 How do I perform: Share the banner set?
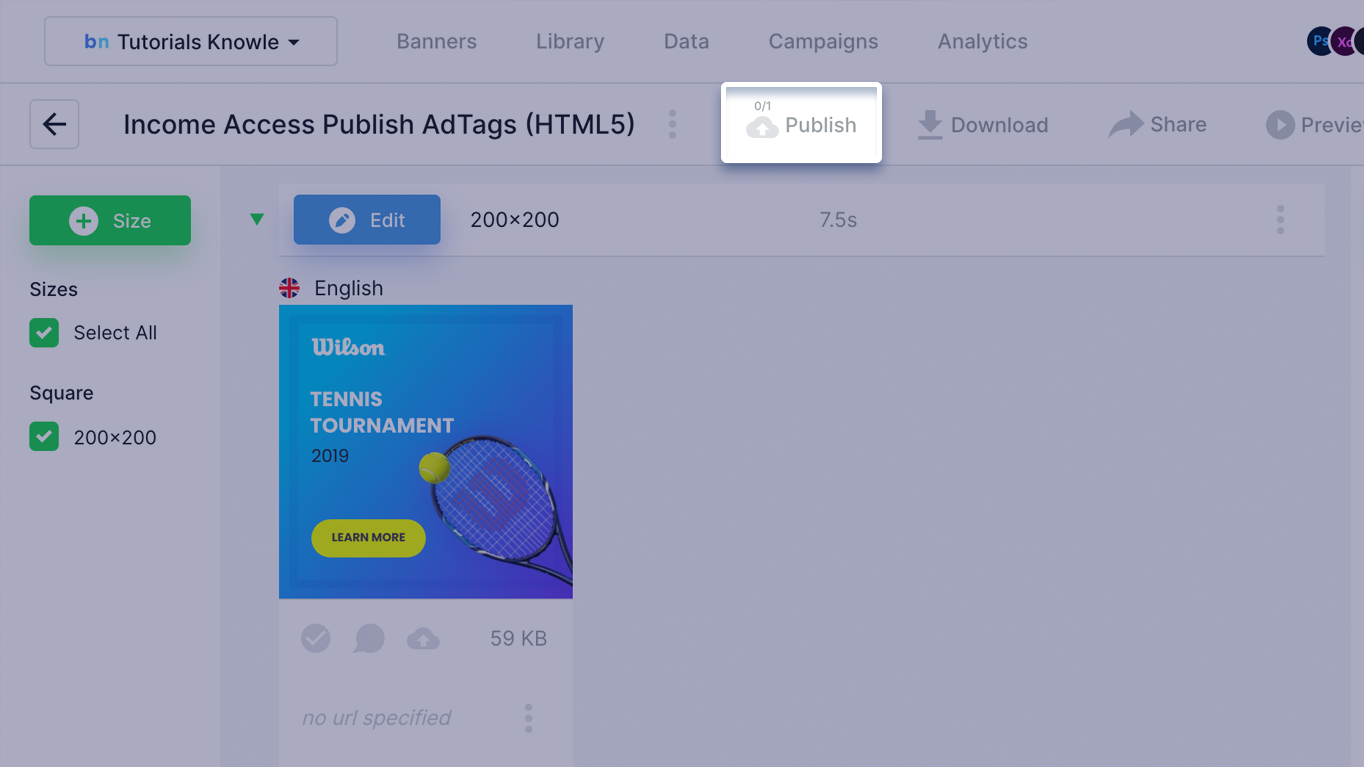pyautogui.click(x=1158, y=125)
